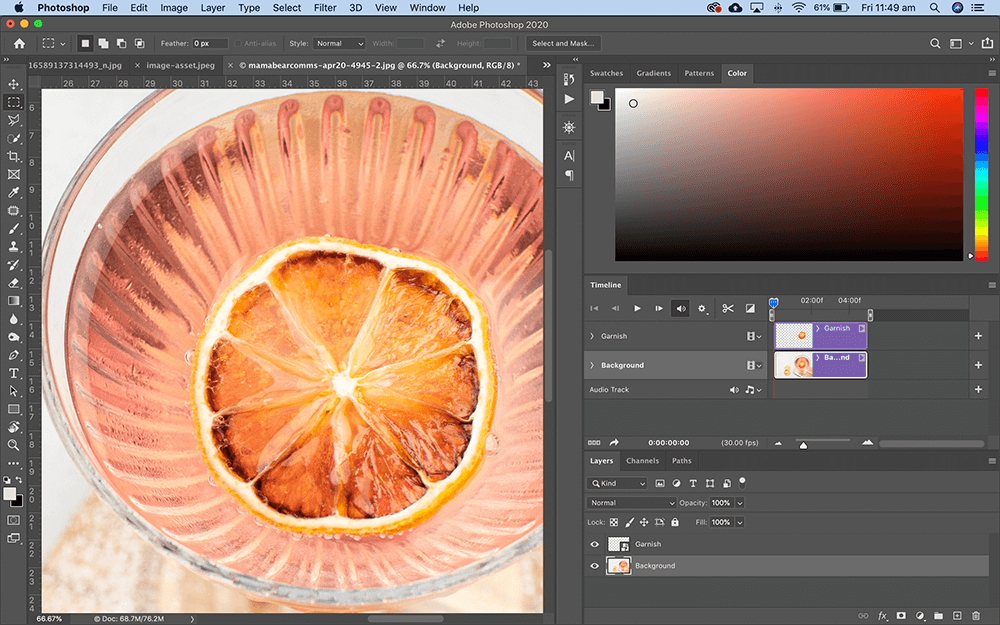Click Share icon in options bar

pos(987,43)
